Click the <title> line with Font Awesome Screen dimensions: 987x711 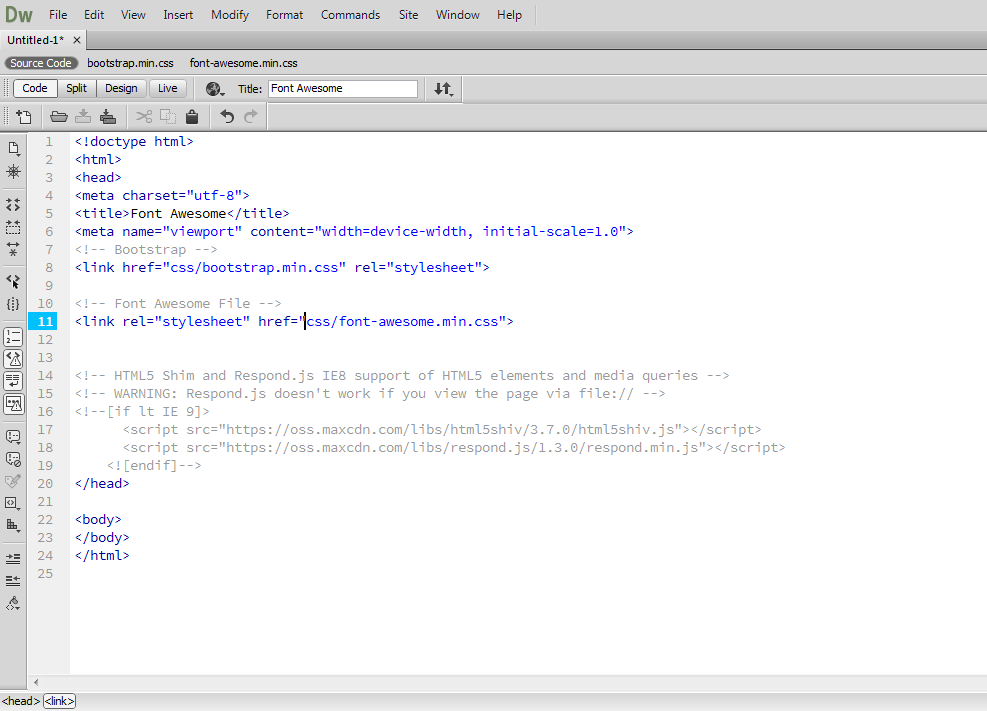[x=182, y=214]
